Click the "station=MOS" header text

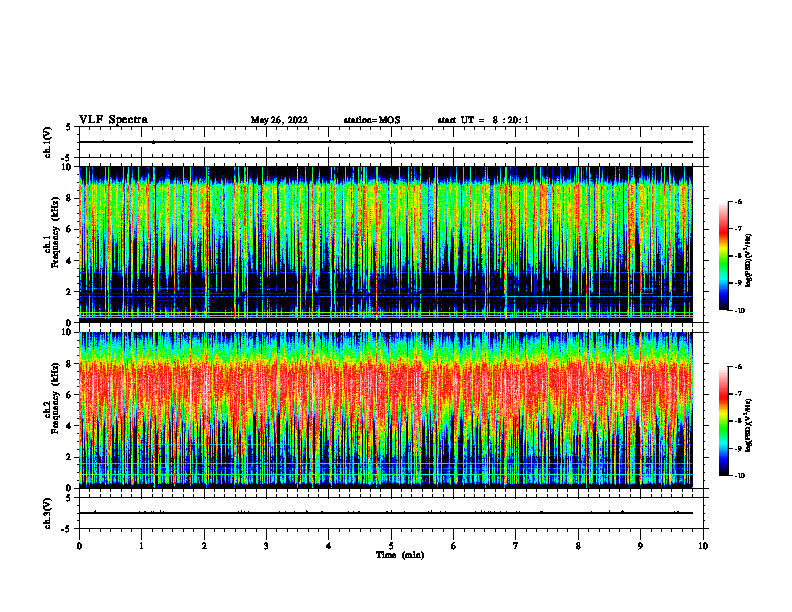(x=372, y=120)
